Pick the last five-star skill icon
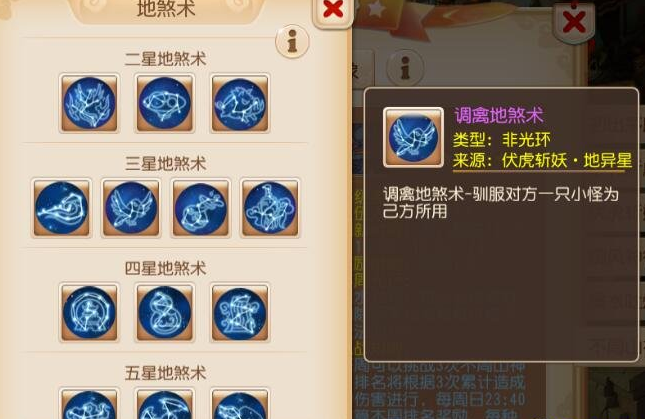Image resolution: width=645 pixels, height=419 pixels. [x=240, y=404]
